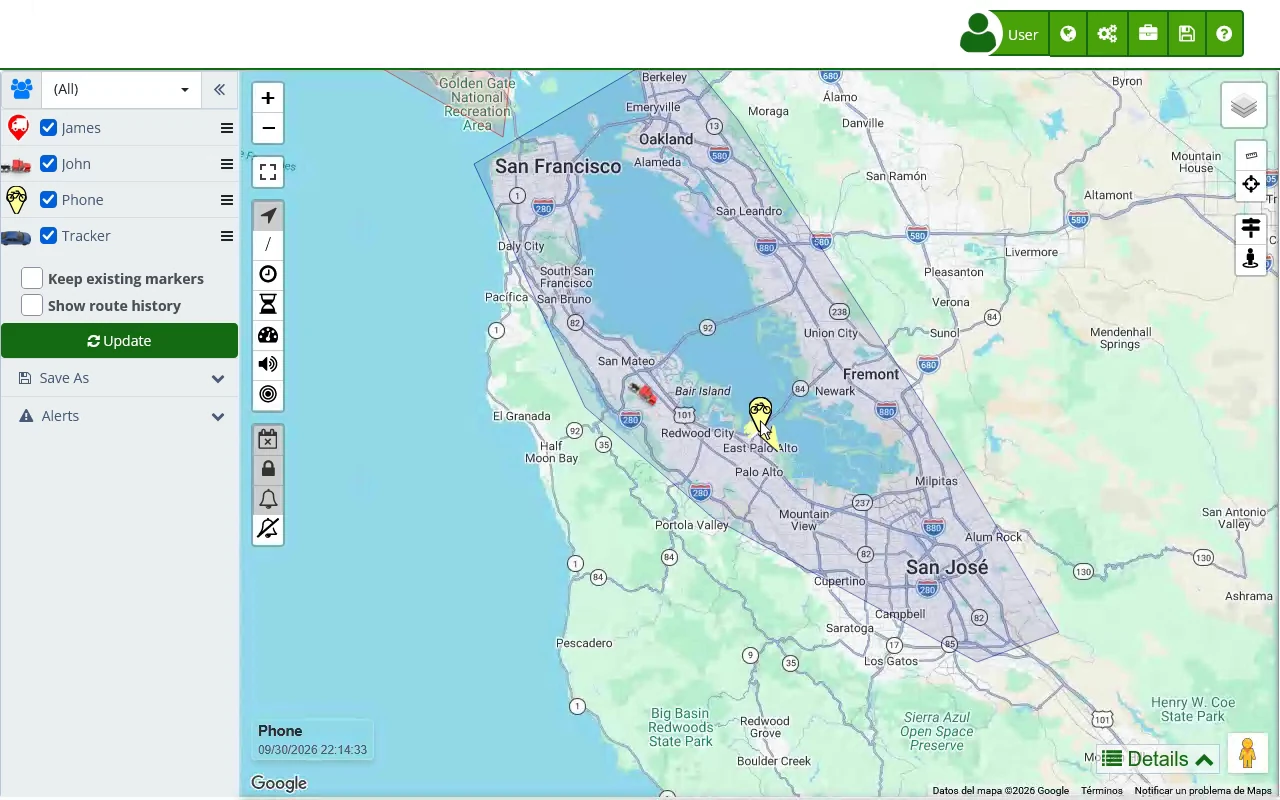The width and height of the screenshot is (1280, 800).
Task: Uncheck the Tracker device checkbox
Action: (x=48, y=236)
